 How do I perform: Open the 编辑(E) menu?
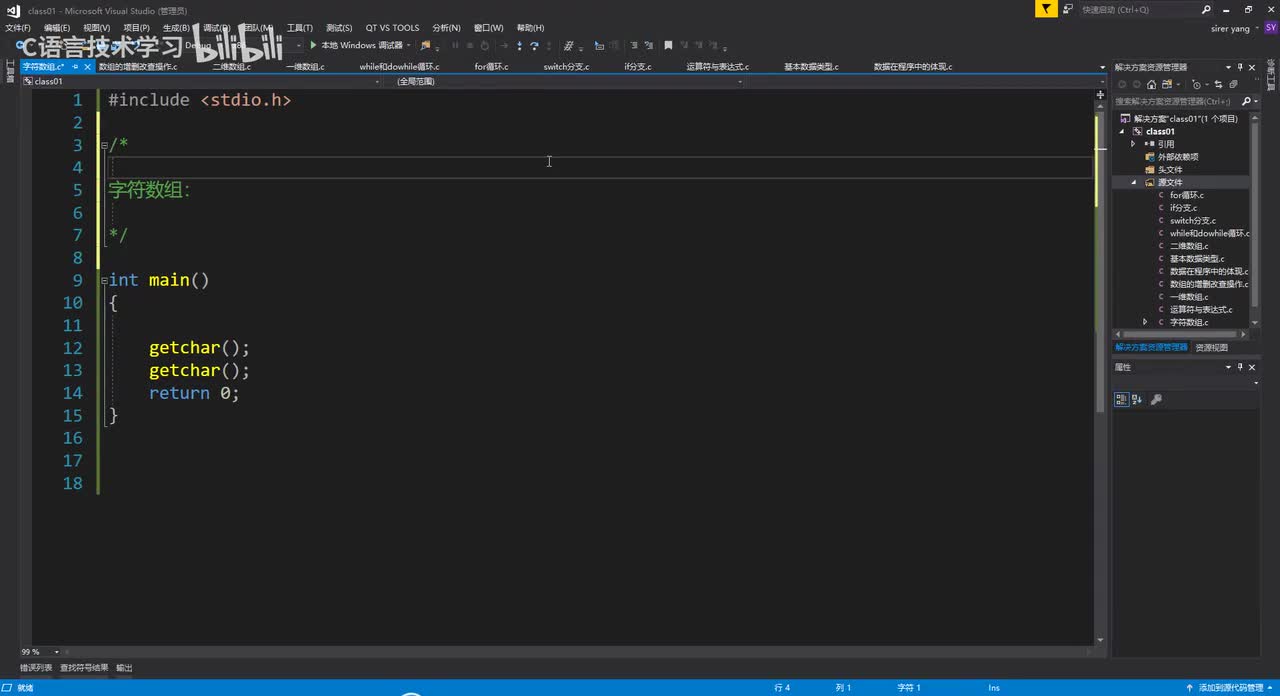(x=57, y=28)
